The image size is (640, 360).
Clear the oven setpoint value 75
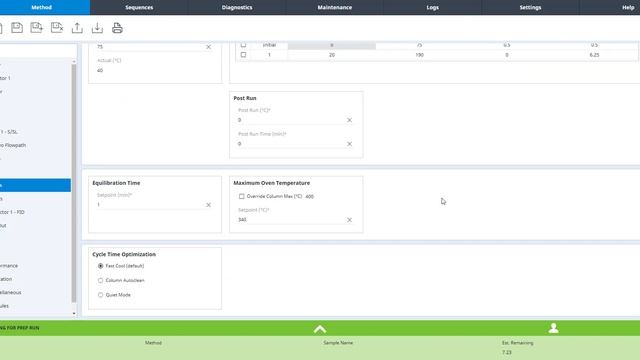[x=209, y=47]
